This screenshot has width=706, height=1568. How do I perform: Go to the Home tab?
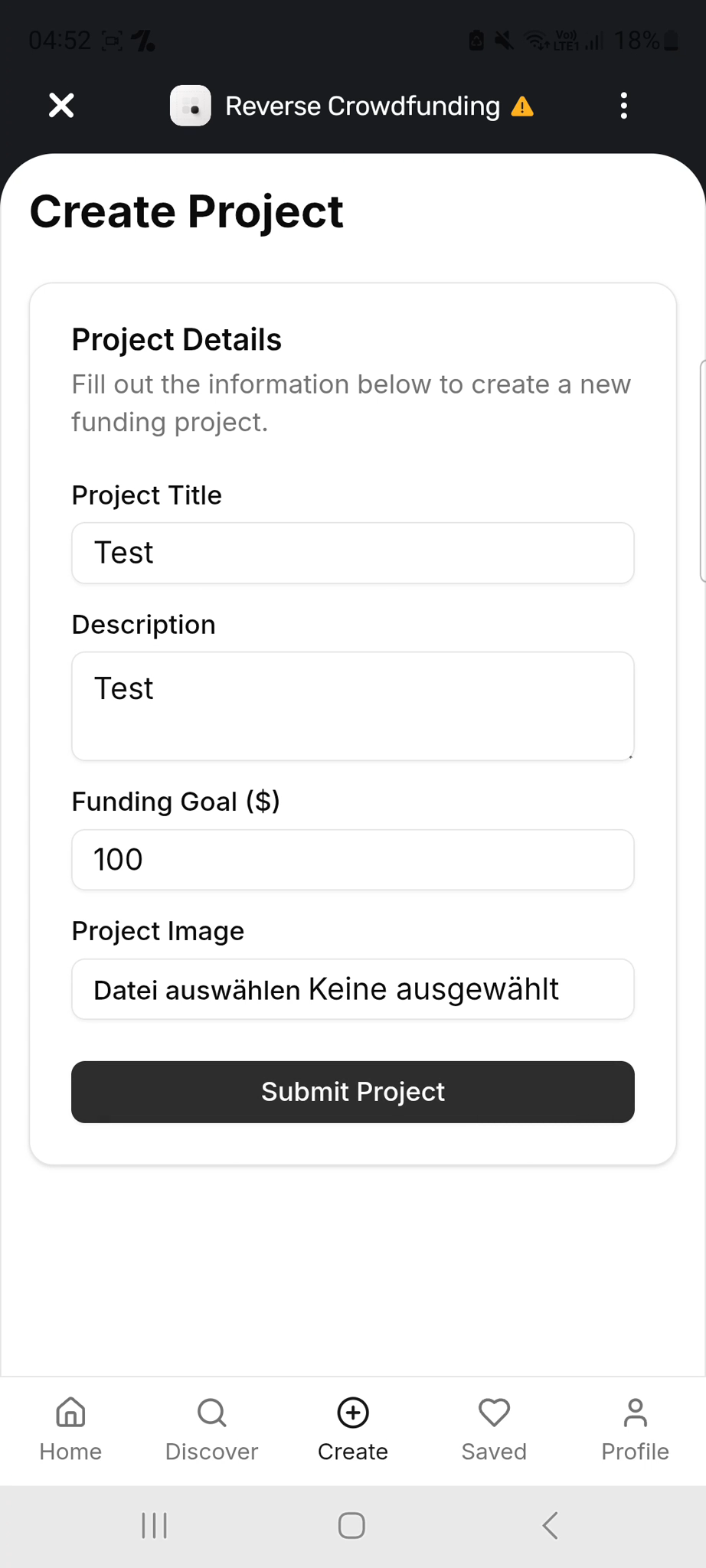(70, 1430)
